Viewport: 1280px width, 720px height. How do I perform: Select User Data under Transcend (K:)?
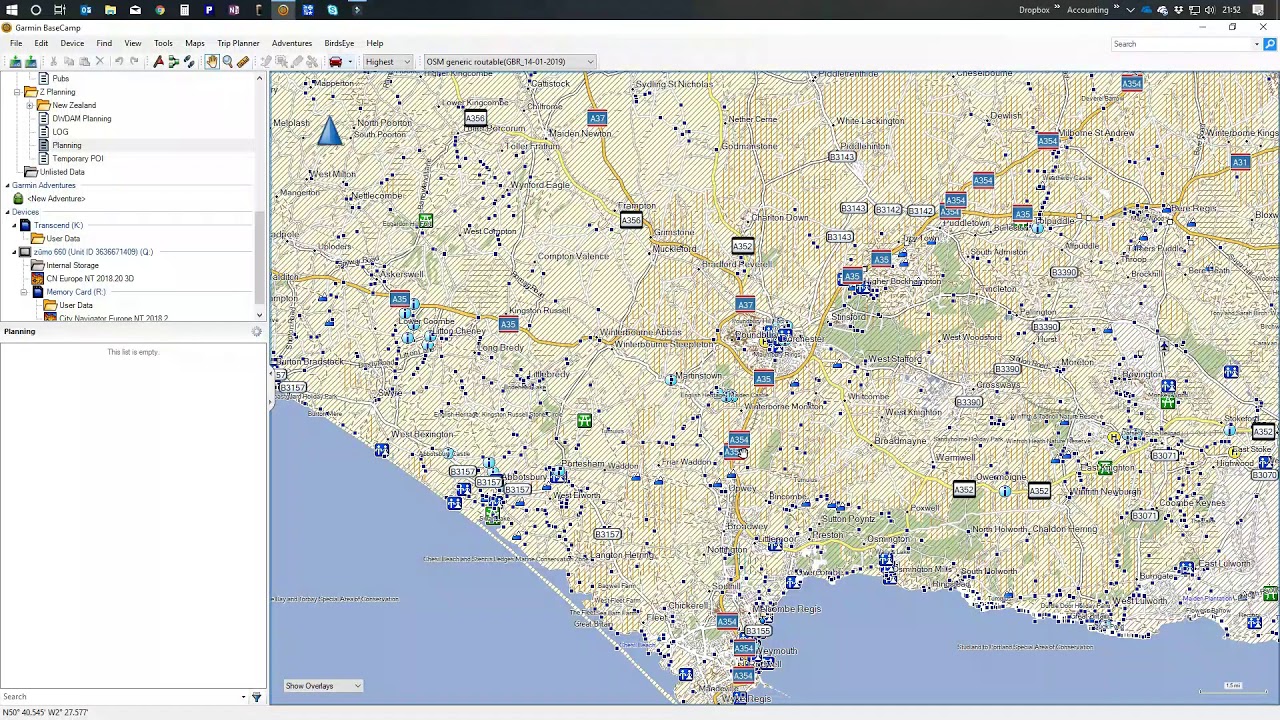click(62, 239)
